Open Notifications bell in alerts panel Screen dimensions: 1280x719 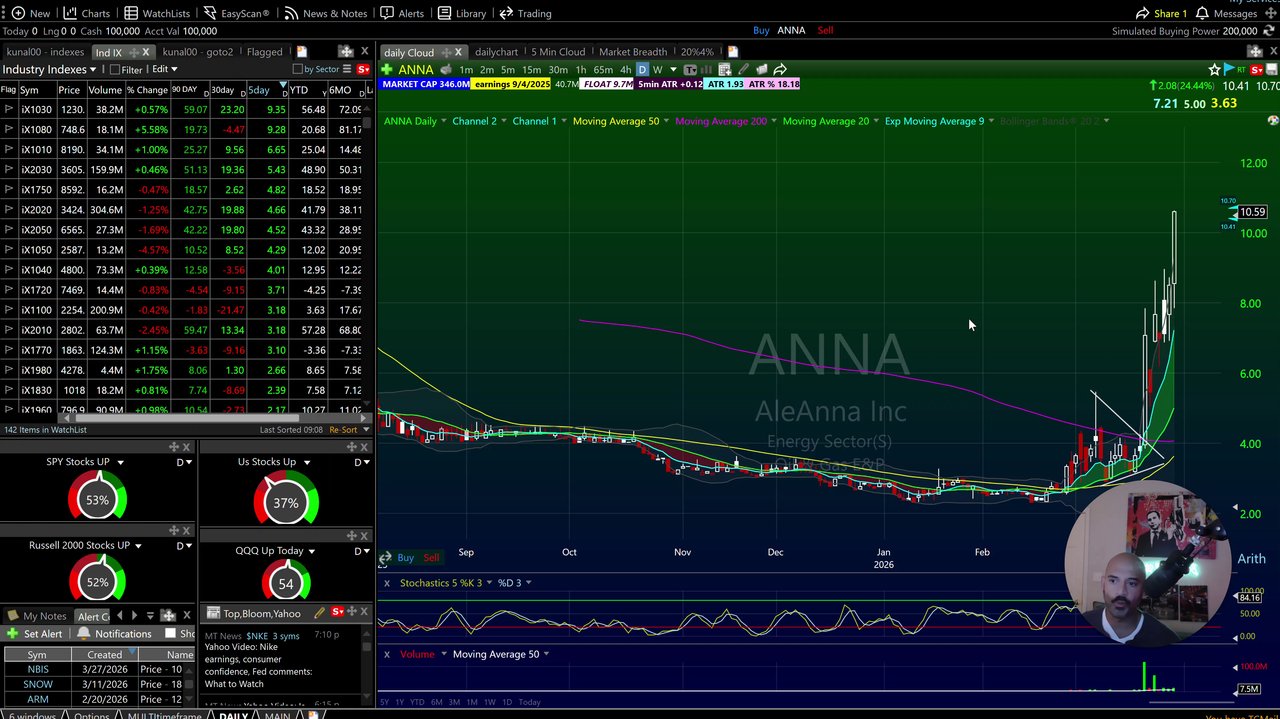tap(115, 634)
